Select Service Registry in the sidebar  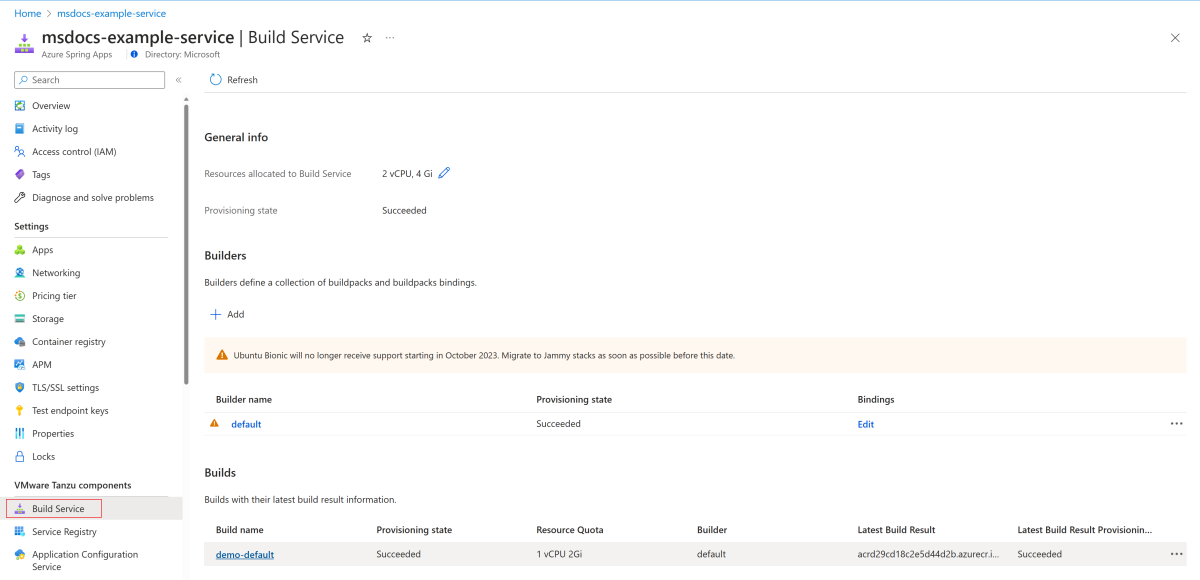64,532
